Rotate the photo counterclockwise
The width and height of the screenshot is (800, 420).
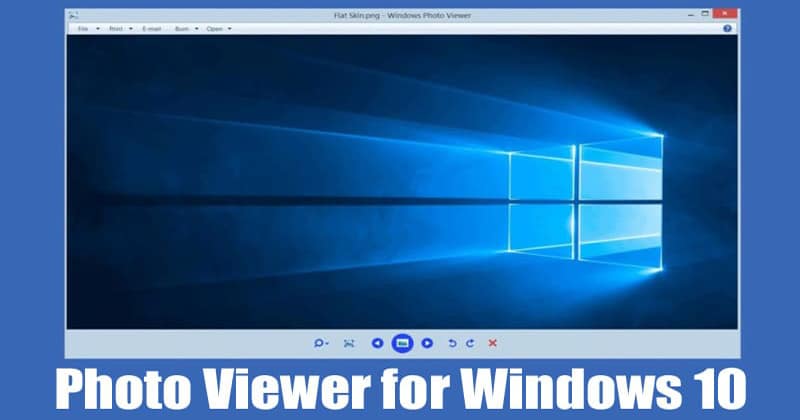coord(452,343)
